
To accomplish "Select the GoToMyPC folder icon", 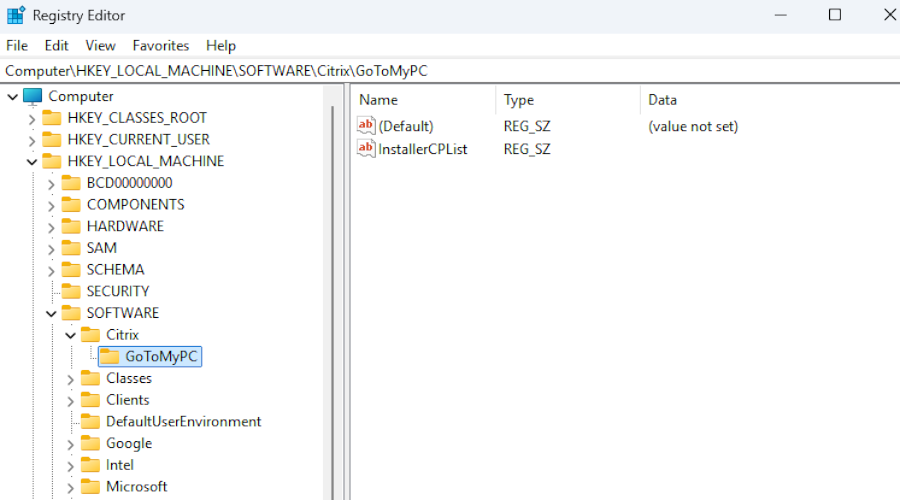I will point(109,356).
